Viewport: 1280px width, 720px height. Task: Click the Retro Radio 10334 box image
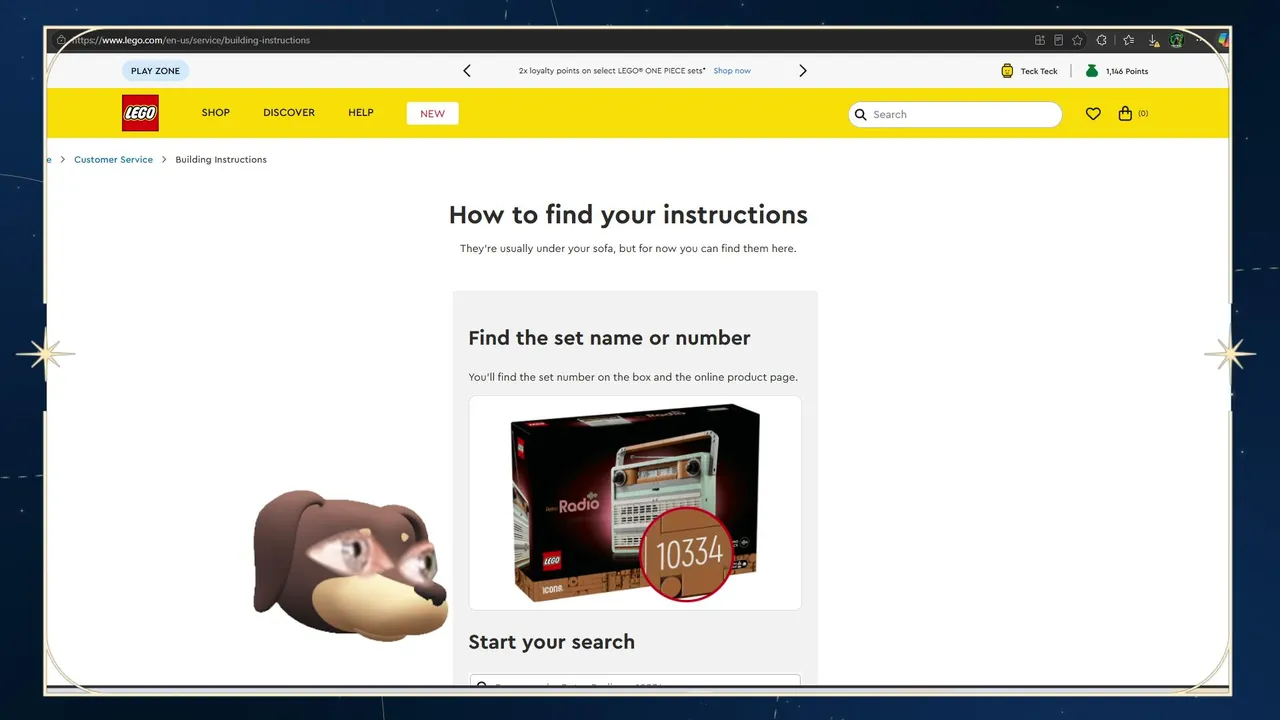635,503
